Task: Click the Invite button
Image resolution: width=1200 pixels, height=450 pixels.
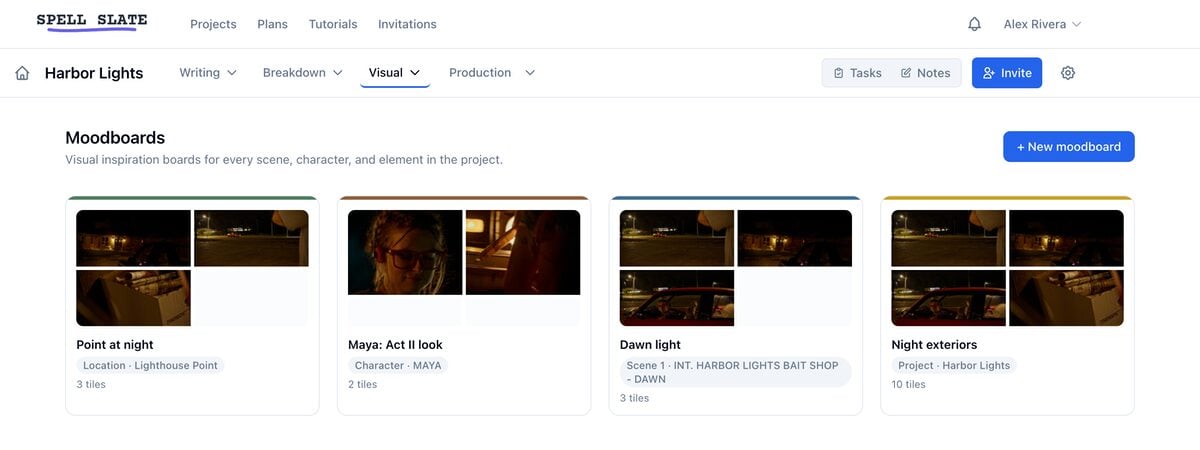Action: 1007,73
